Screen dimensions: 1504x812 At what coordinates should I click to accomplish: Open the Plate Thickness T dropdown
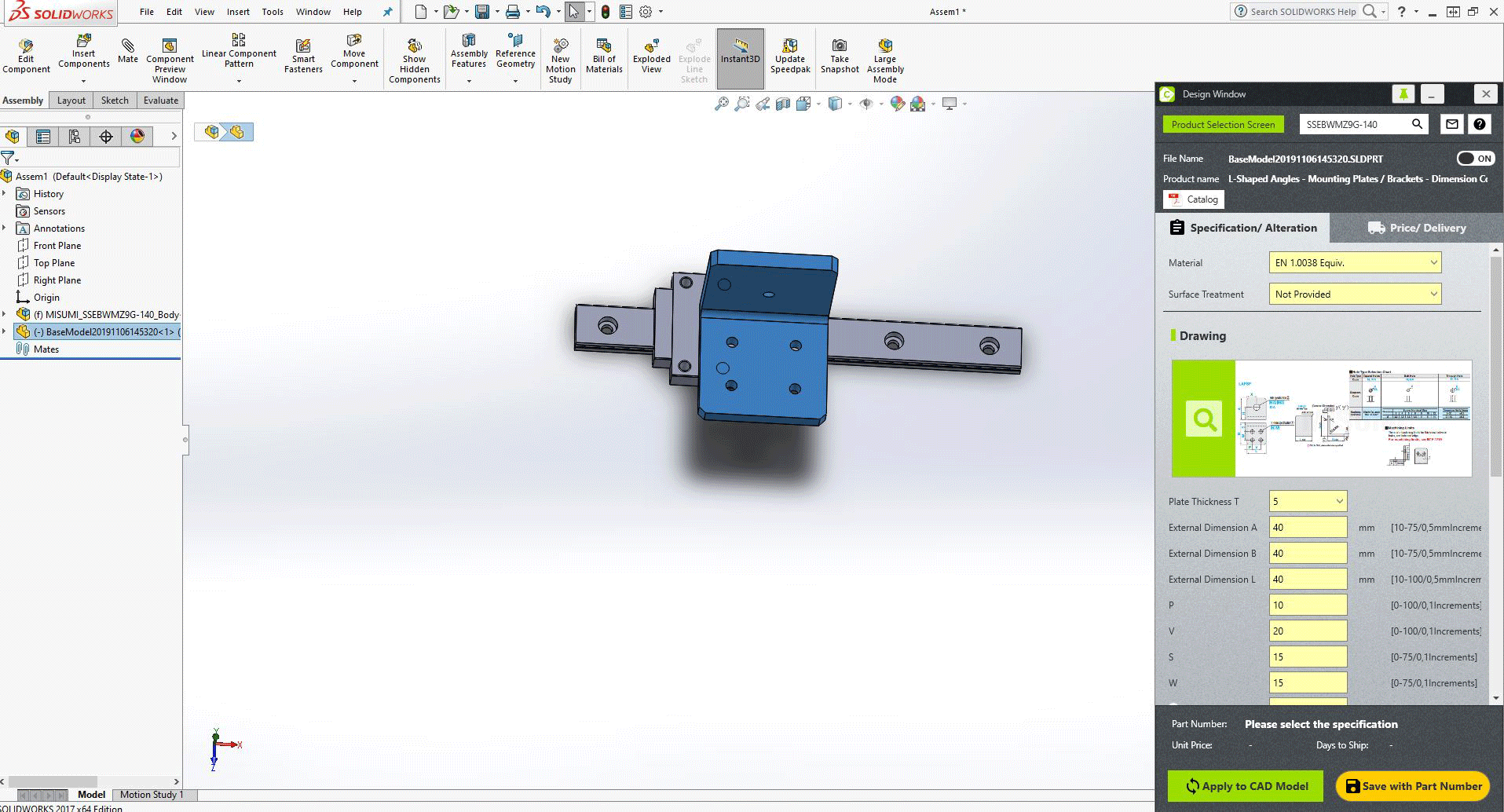point(1308,501)
